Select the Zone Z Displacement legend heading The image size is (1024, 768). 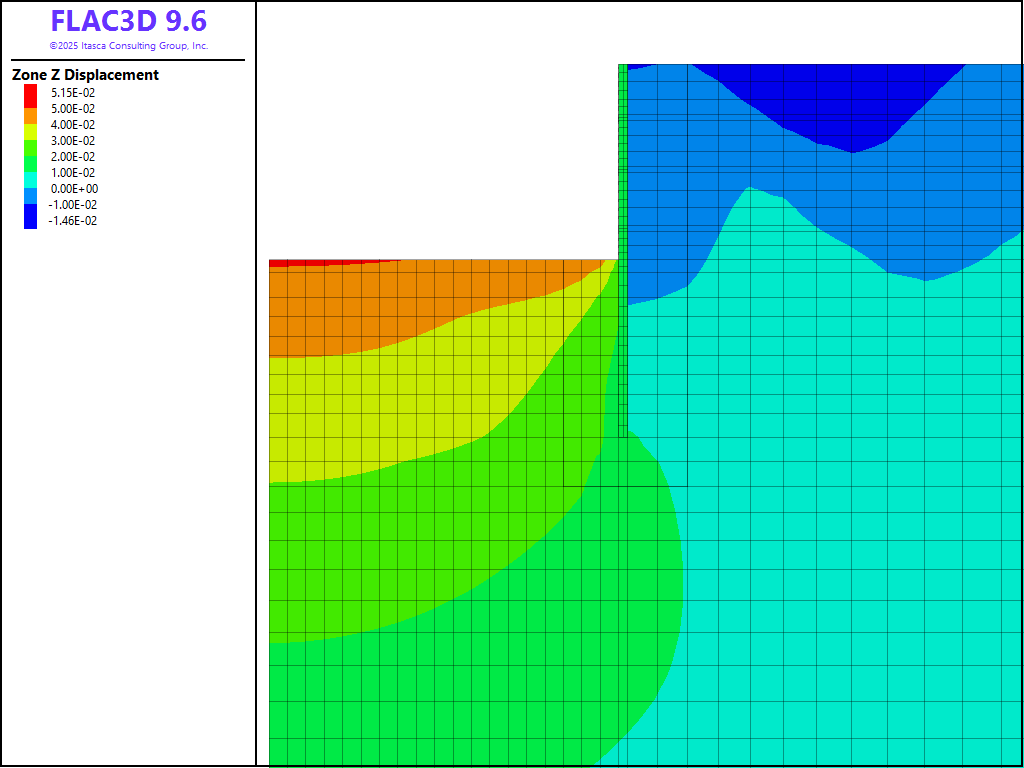(x=85, y=75)
